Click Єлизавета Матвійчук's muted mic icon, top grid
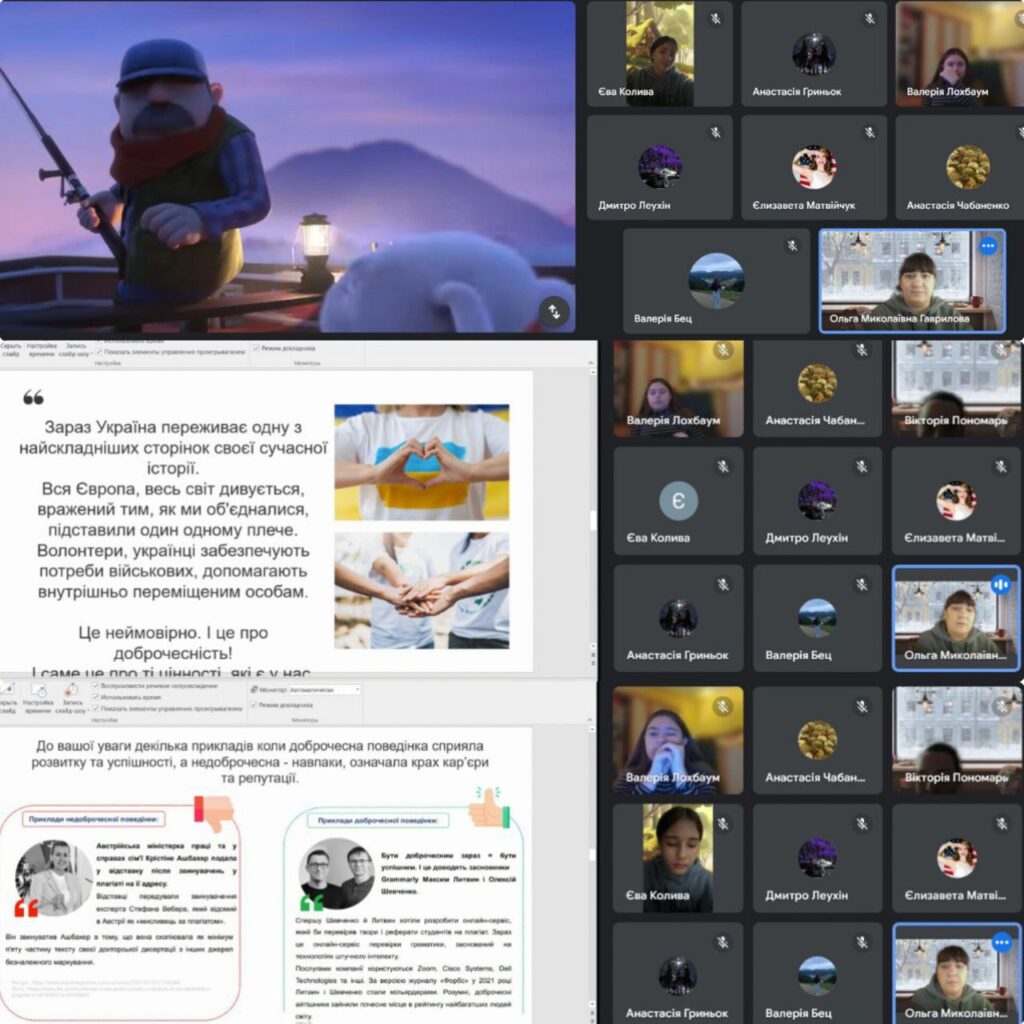The image size is (1024, 1024). click(870, 133)
